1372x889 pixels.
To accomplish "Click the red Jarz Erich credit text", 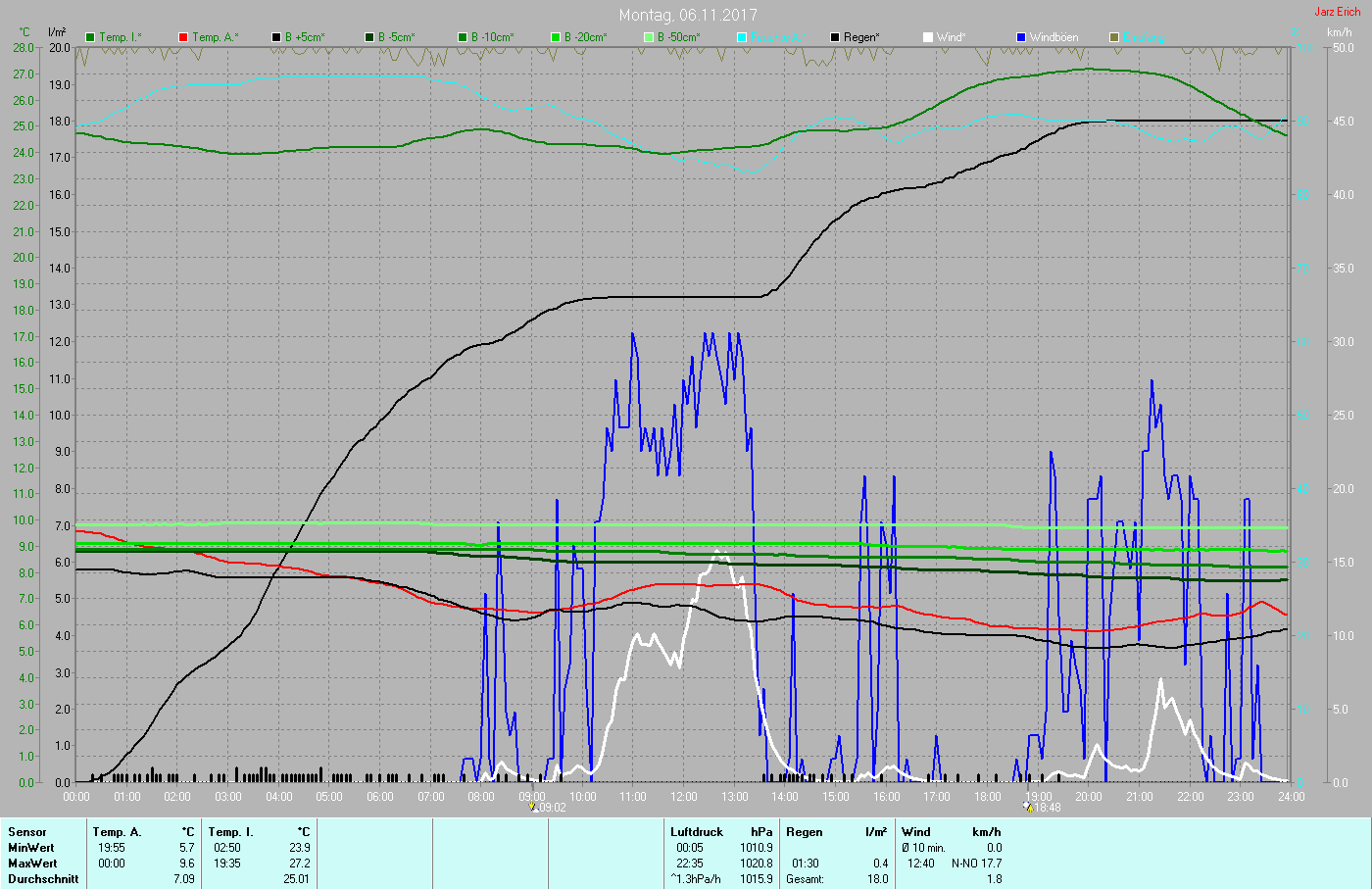I will point(1338,12).
